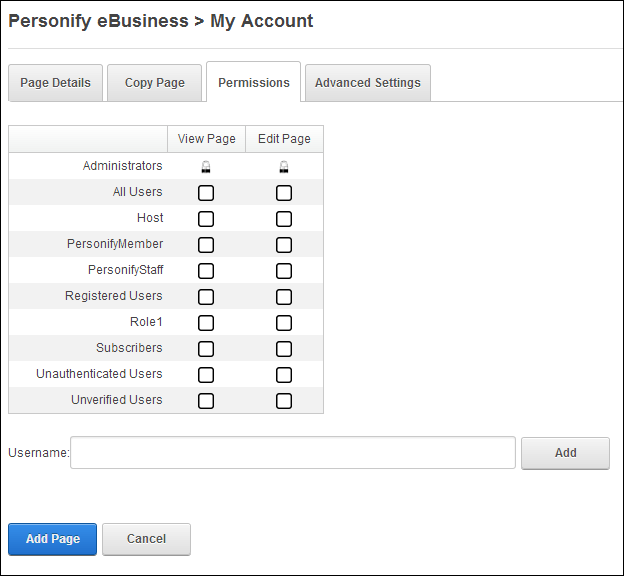
Task: Enable View Page for All Users
Action: click(x=206, y=193)
